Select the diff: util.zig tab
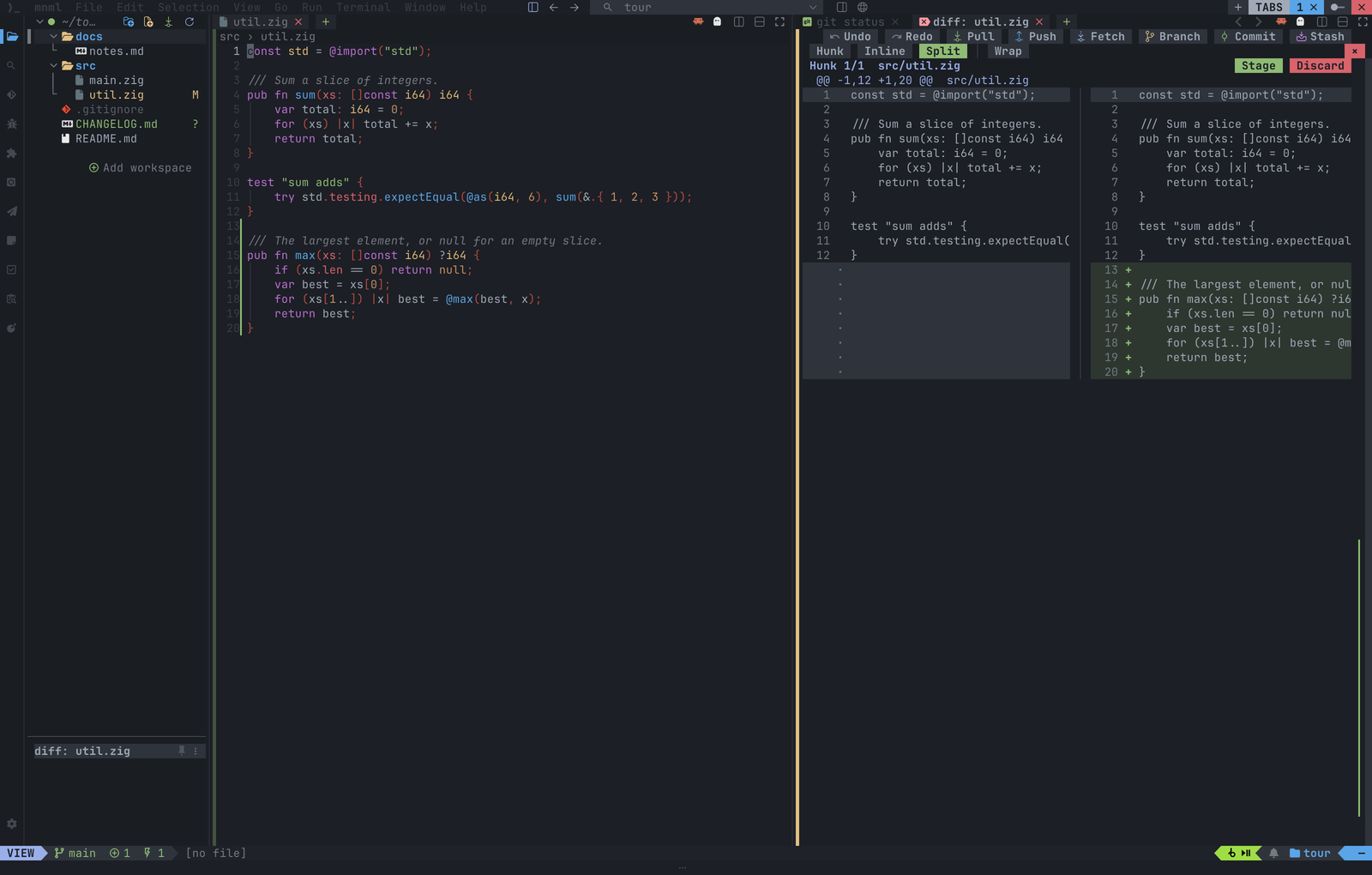 click(980, 21)
